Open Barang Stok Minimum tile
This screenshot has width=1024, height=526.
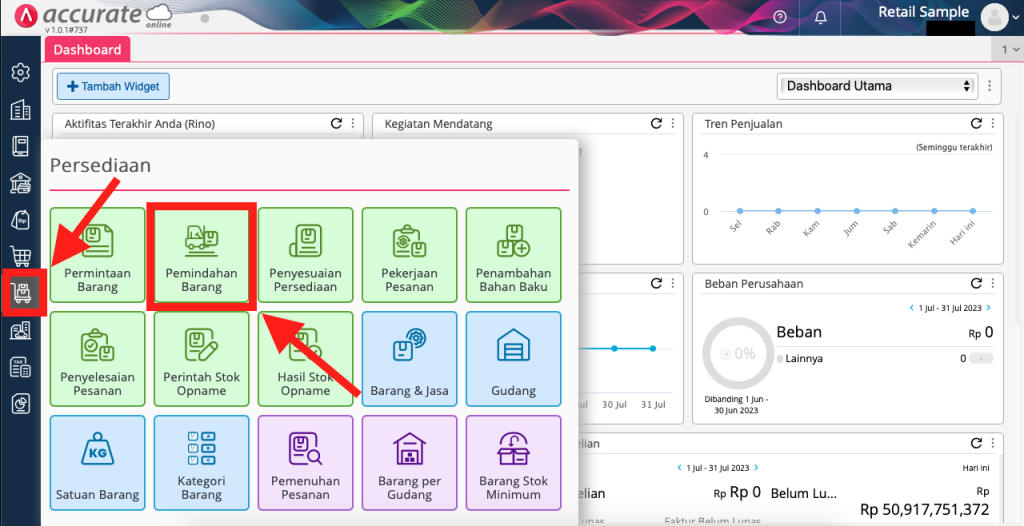(x=513, y=462)
